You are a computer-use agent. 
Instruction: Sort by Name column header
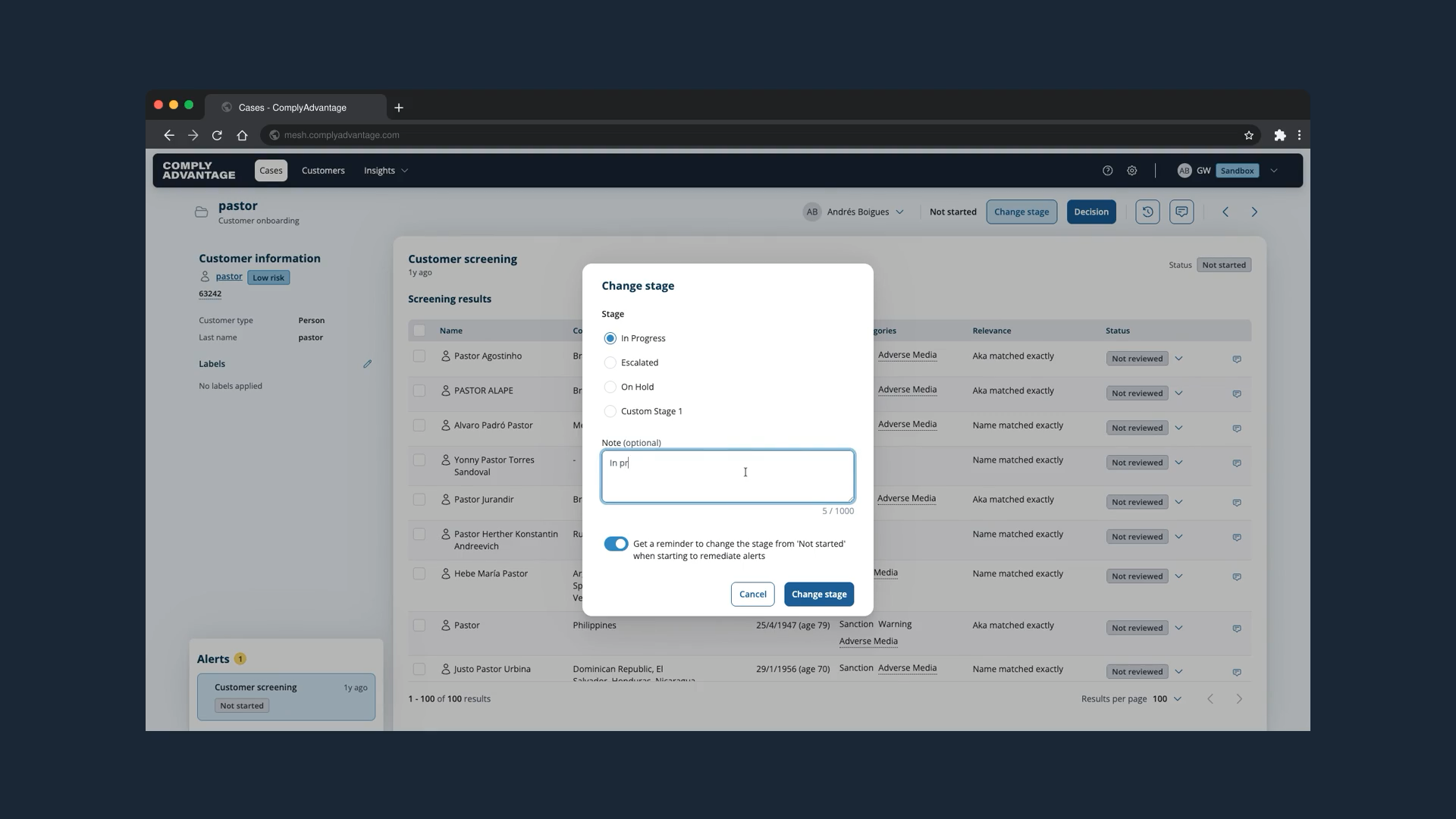click(450, 331)
